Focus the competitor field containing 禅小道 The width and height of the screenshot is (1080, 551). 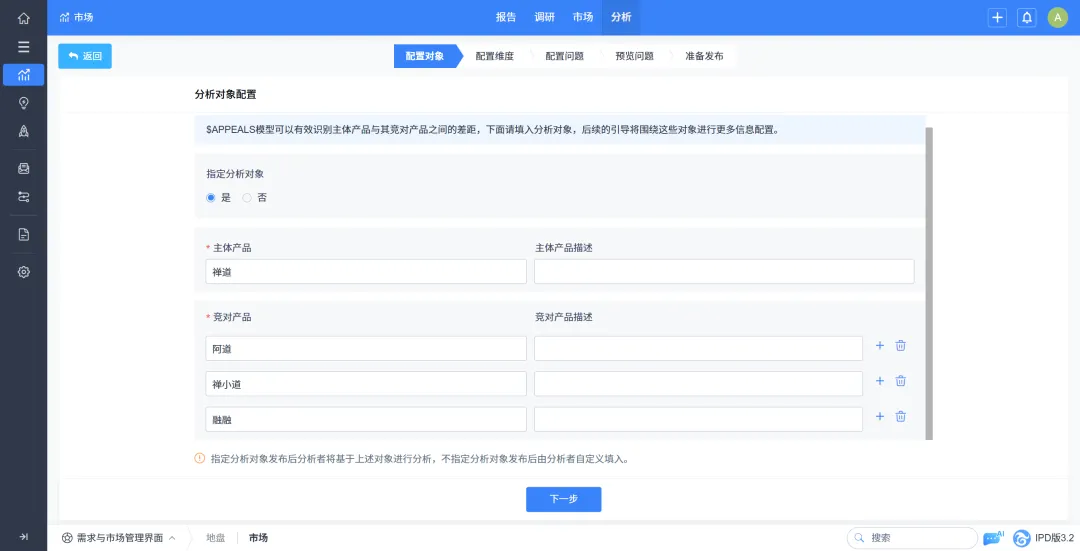coord(366,384)
